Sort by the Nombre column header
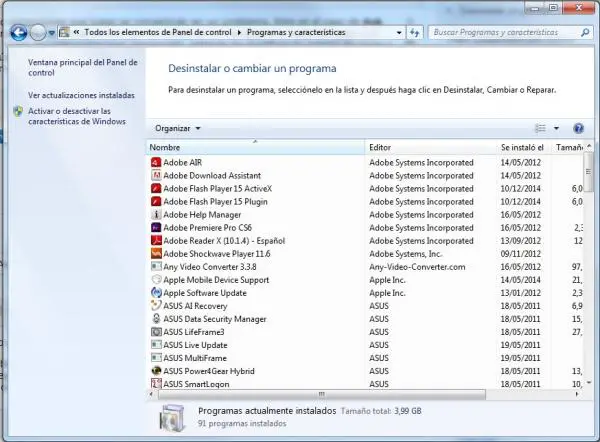 [255, 147]
